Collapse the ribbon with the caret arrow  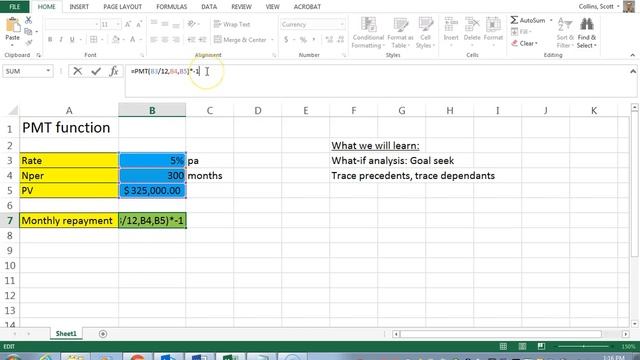click(633, 55)
